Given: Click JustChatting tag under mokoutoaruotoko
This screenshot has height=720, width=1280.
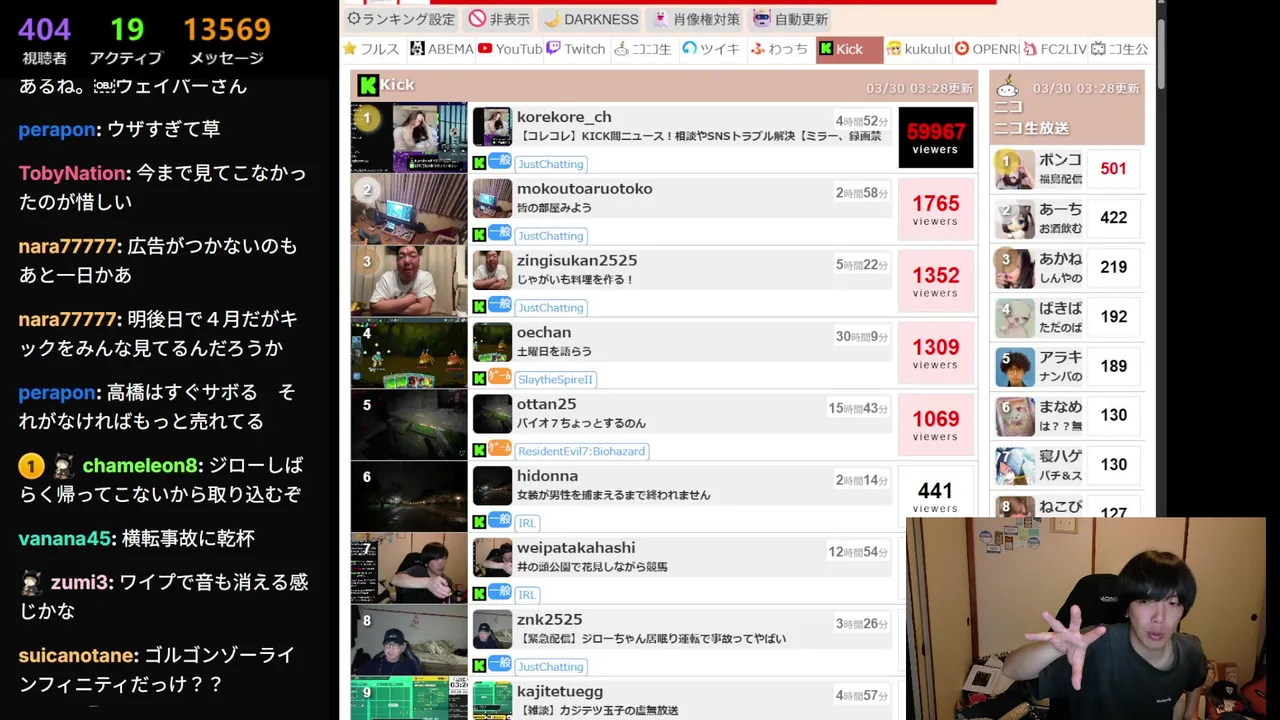Looking at the screenshot, I should point(550,236).
